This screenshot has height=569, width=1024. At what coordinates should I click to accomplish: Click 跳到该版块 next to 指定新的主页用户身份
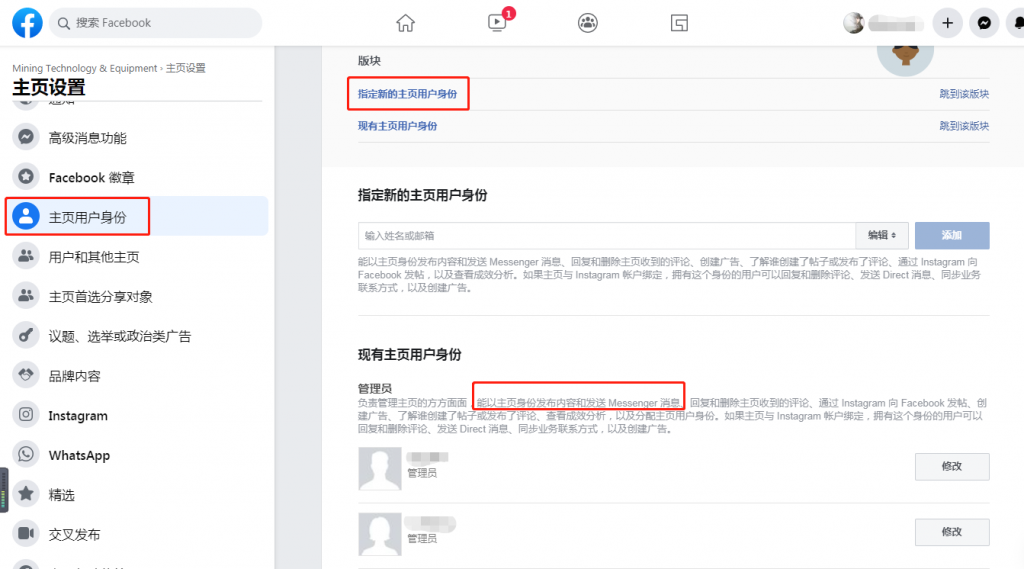pyautogui.click(x=964, y=94)
